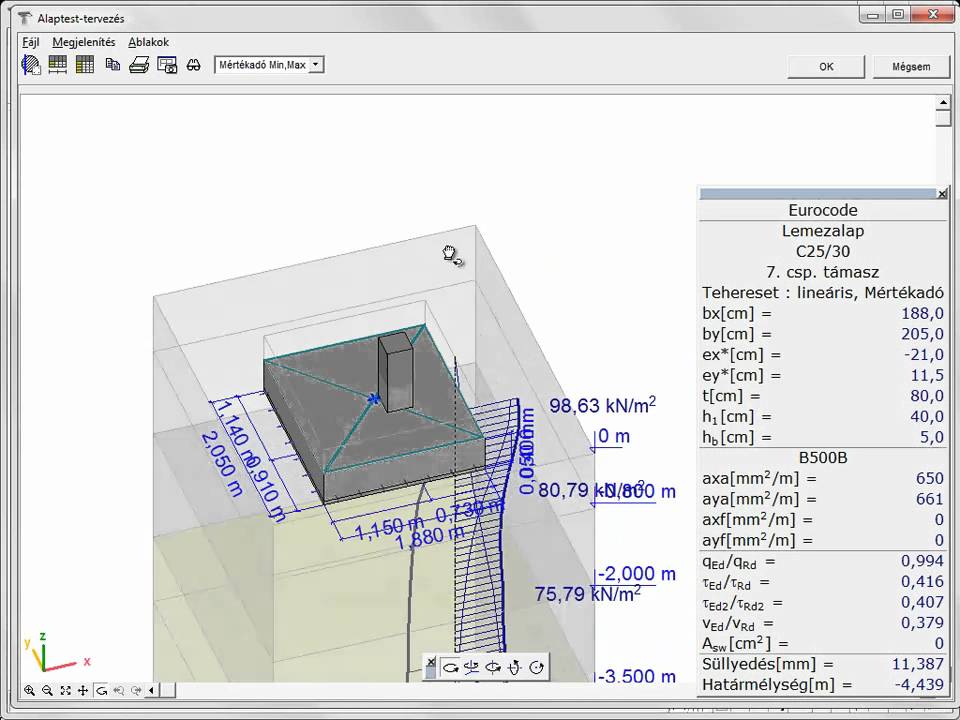The height and width of the screenshot is (720, 960).
Task: Click the 75,79 kN/m² label
Action: (x=588, y=593)
